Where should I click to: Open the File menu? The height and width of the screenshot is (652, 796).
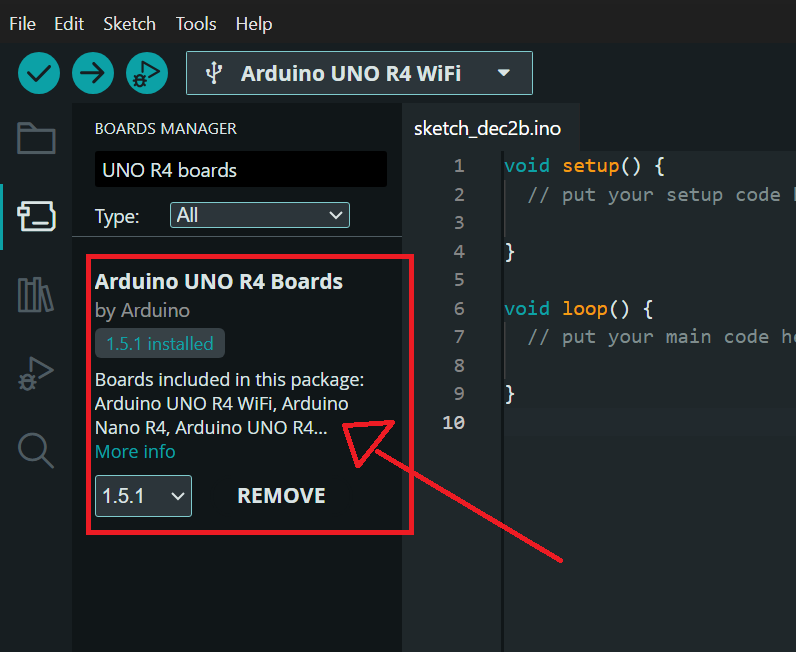23,23
